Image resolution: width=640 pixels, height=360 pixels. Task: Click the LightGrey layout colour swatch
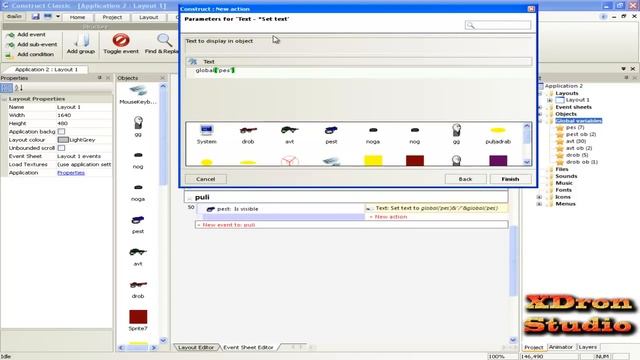63,140
